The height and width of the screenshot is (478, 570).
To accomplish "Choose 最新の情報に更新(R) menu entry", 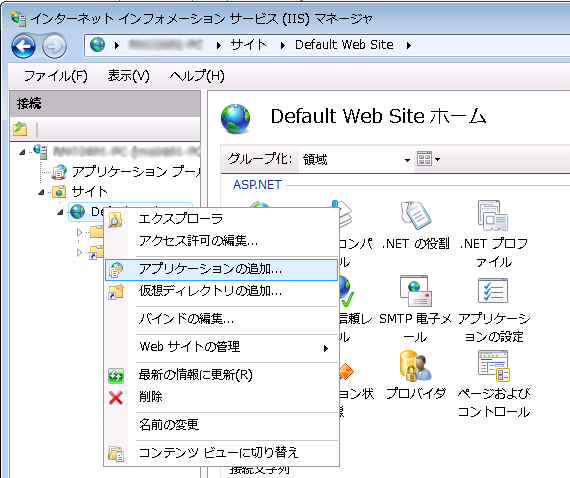I will click(221, 375).
